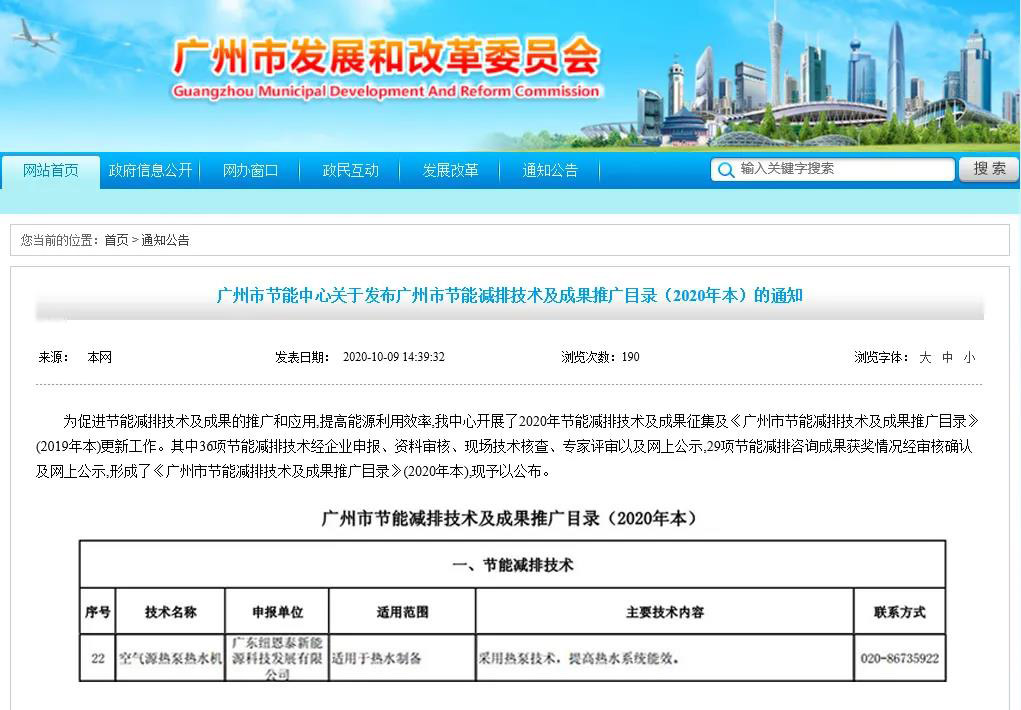Viewport: 1021px width, 710px height.
Task: Select the 空气源热泵热水机 table cell
Action: [x=170, y=659]
